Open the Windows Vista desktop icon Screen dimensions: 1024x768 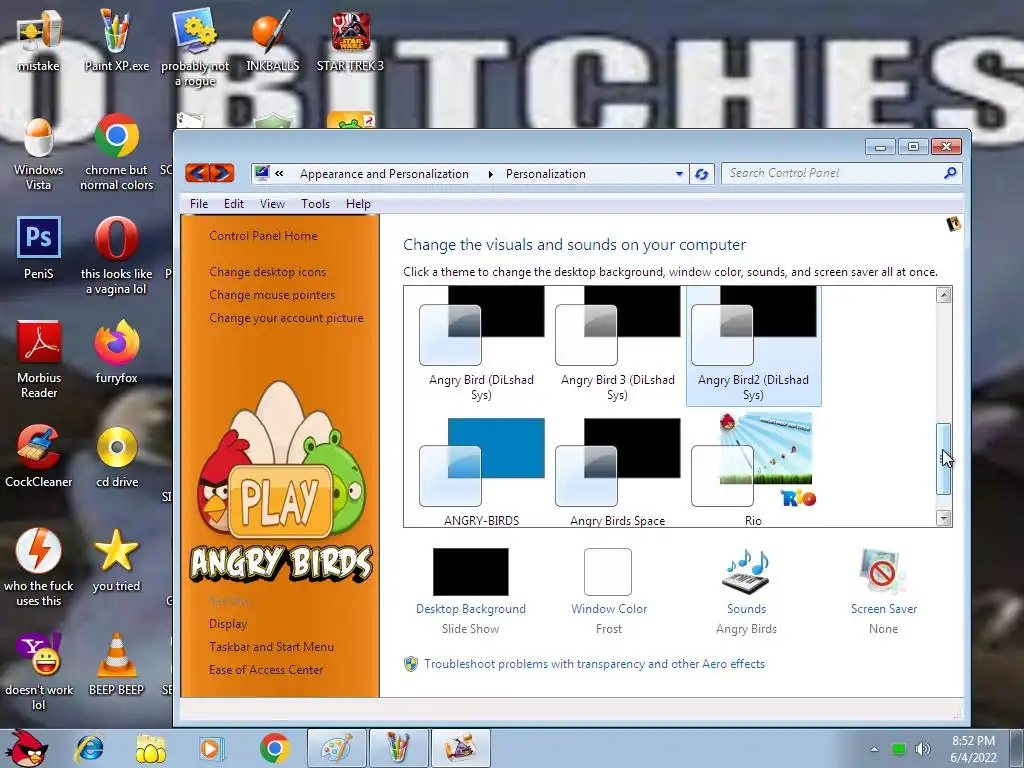tap(39, 153)
